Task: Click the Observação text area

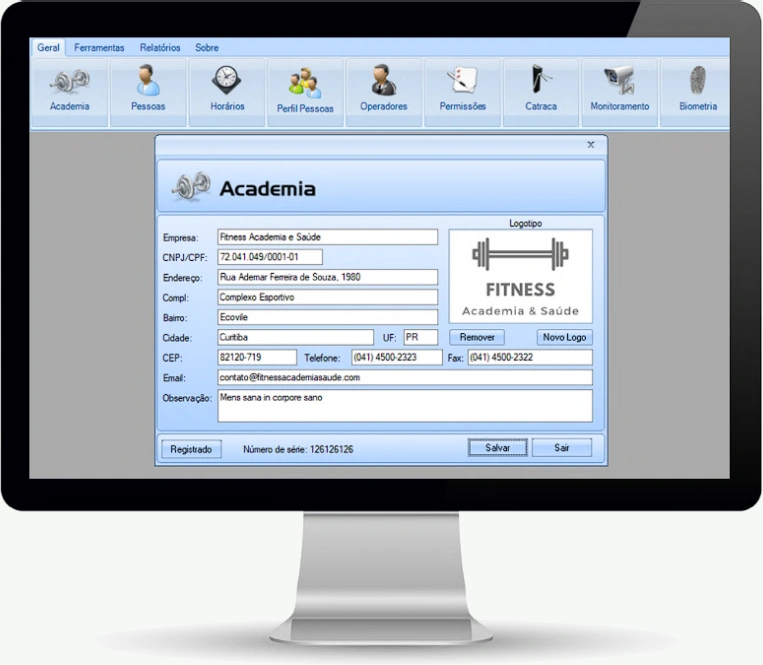Action: [x=405, y=406]
